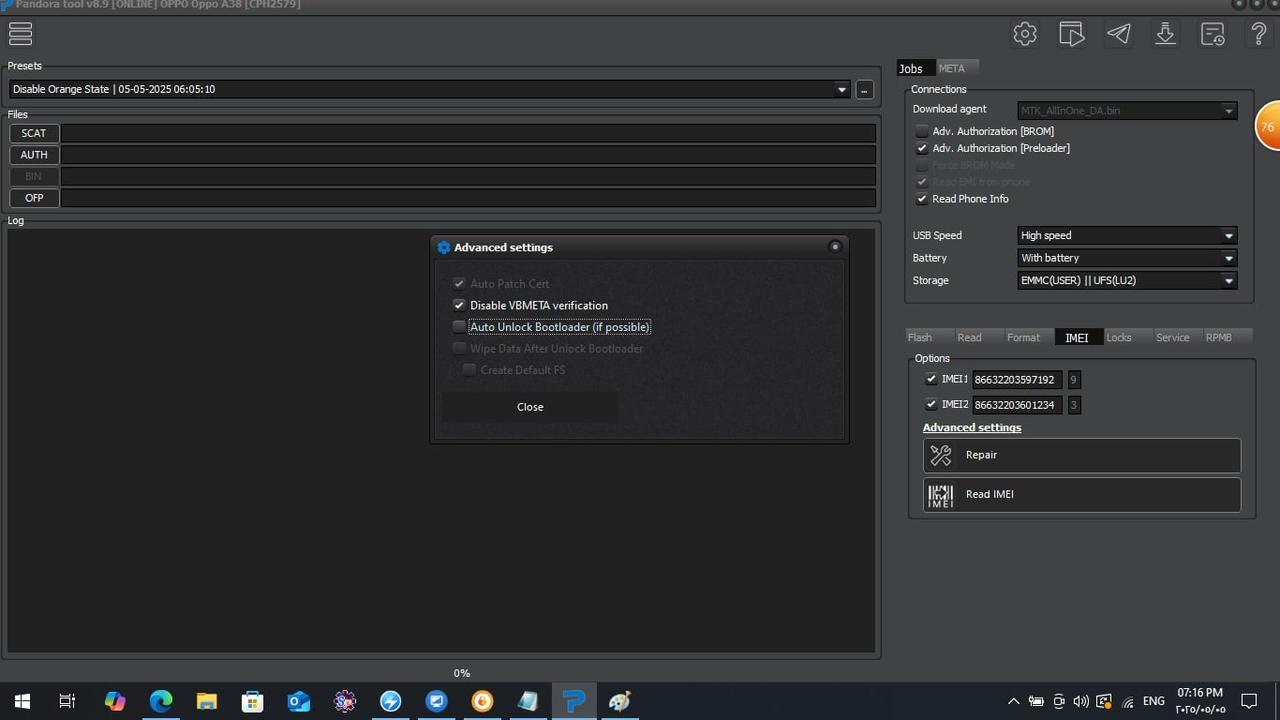Toggle the Read Phone Info checkbox
The height and width of the screenshot is (720, 1280).
point(922,199)
